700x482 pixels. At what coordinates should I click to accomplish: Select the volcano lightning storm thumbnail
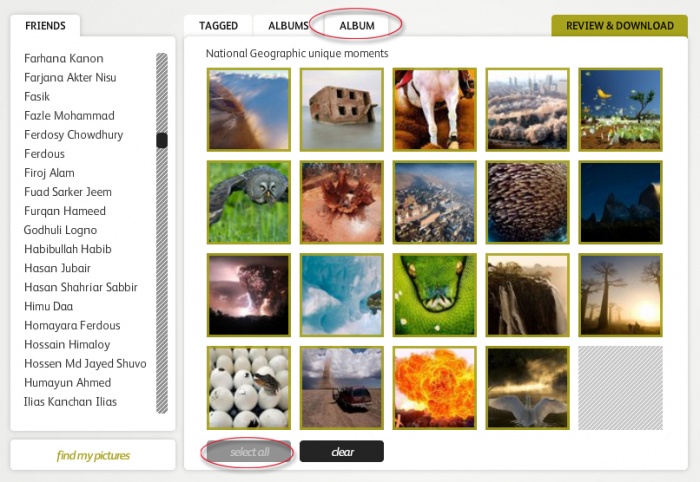[249, 295]
